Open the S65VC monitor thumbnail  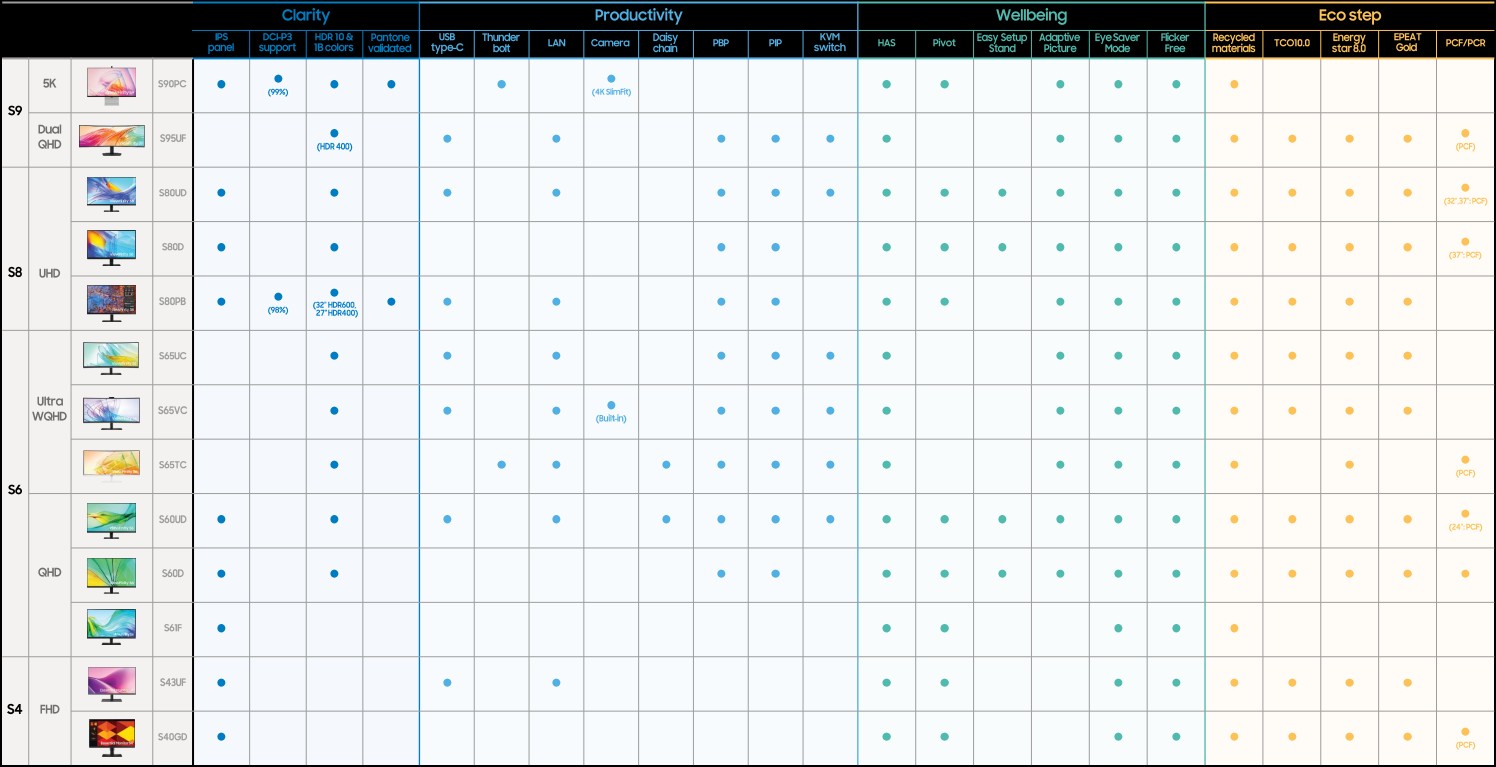click(111, 411)
